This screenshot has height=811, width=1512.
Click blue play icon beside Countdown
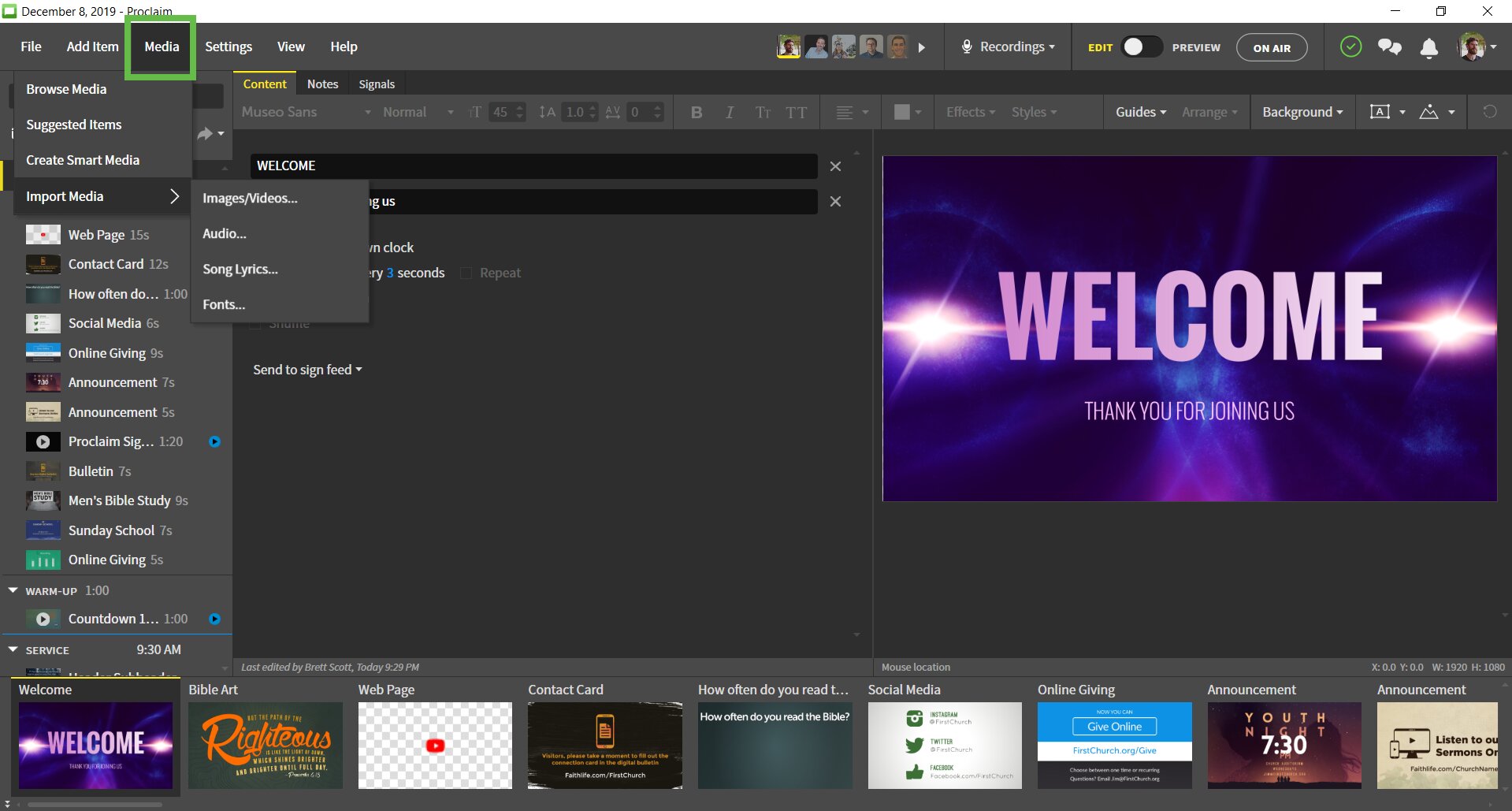click(214, 619)
